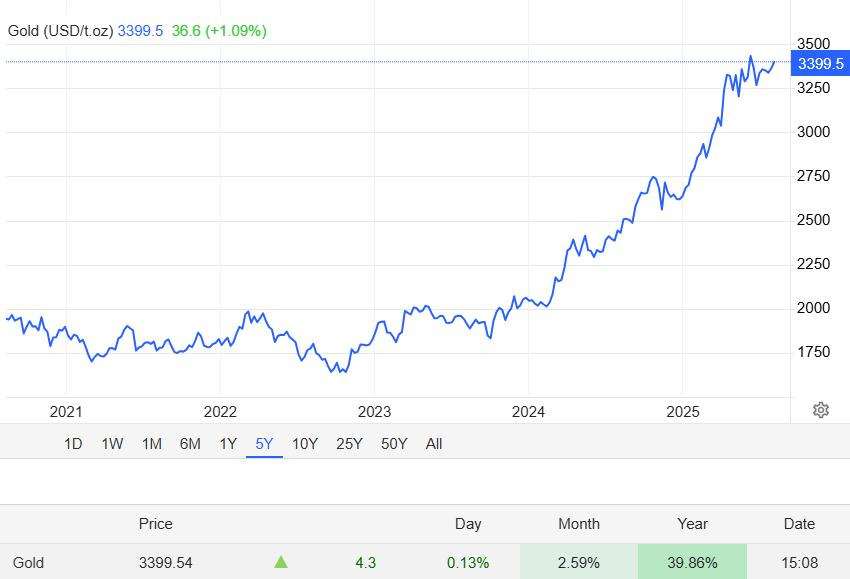Switch chart to 6M range
850x579 pixels.
click(190, 444)
